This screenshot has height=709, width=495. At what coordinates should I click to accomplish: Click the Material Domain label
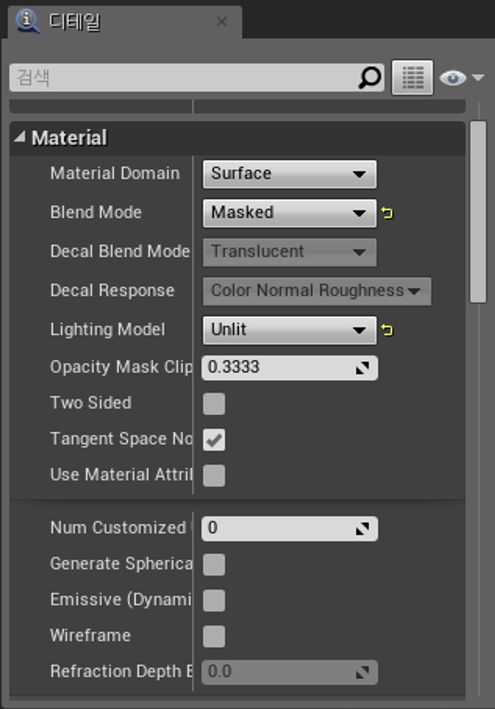click(x=115, y=174)
